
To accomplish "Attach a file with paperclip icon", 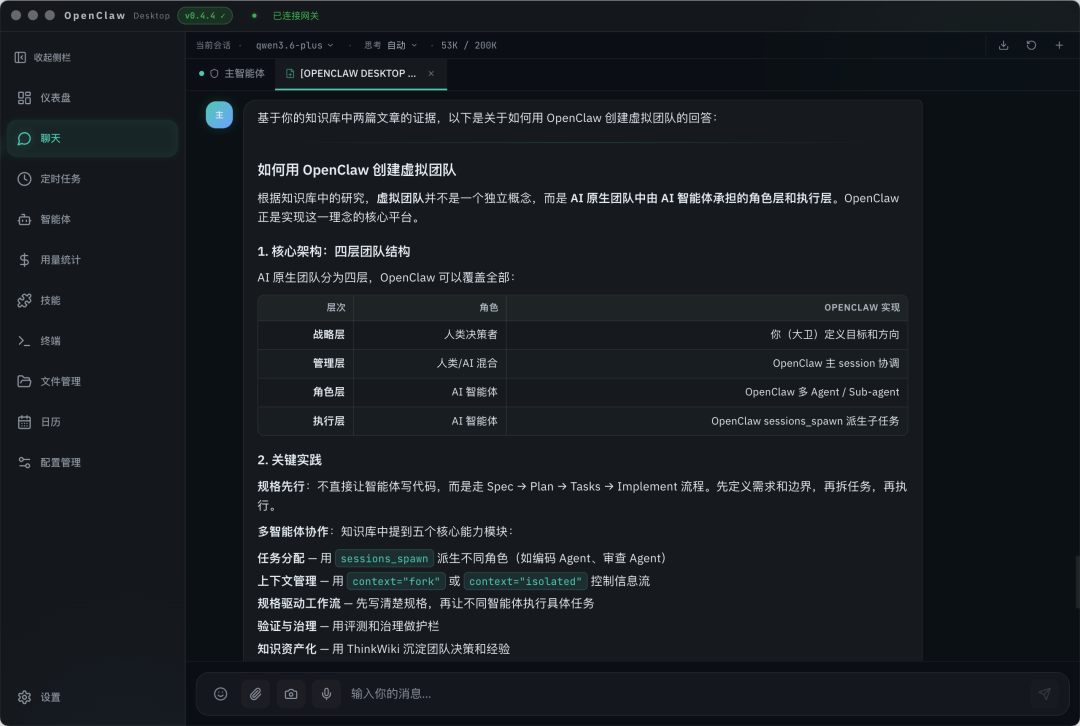I will [x=256, y=694].
